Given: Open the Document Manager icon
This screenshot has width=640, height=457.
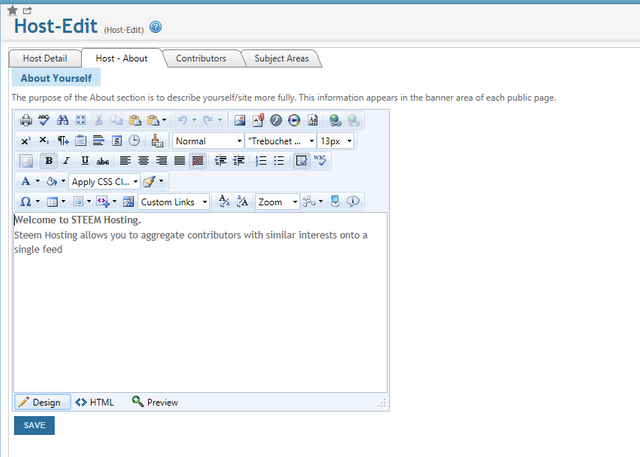Looking at the screenshot, I should pyautogui.click(x=258, y=120).
